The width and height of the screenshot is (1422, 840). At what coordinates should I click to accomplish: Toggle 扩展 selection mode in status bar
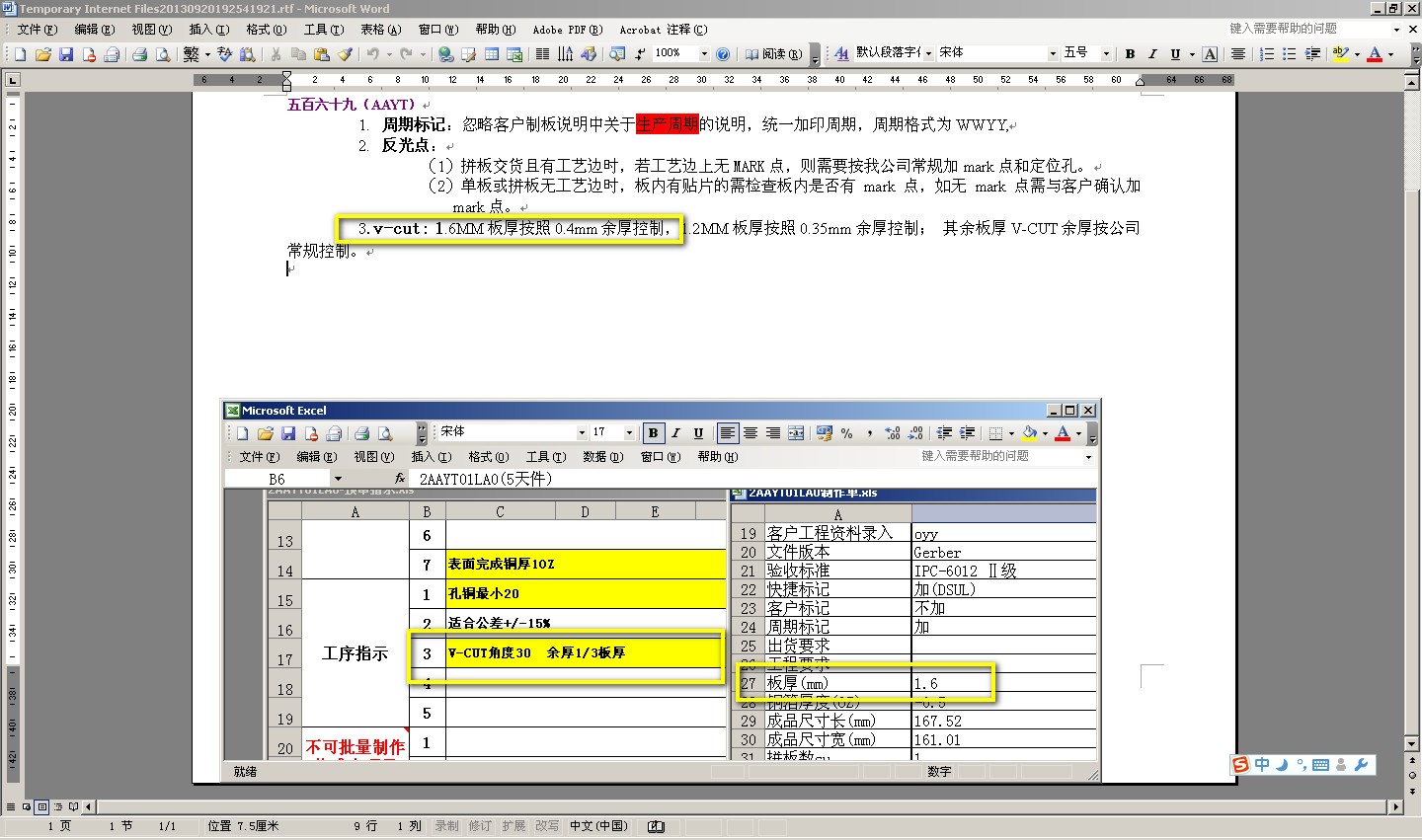click(x=513, y=826)
